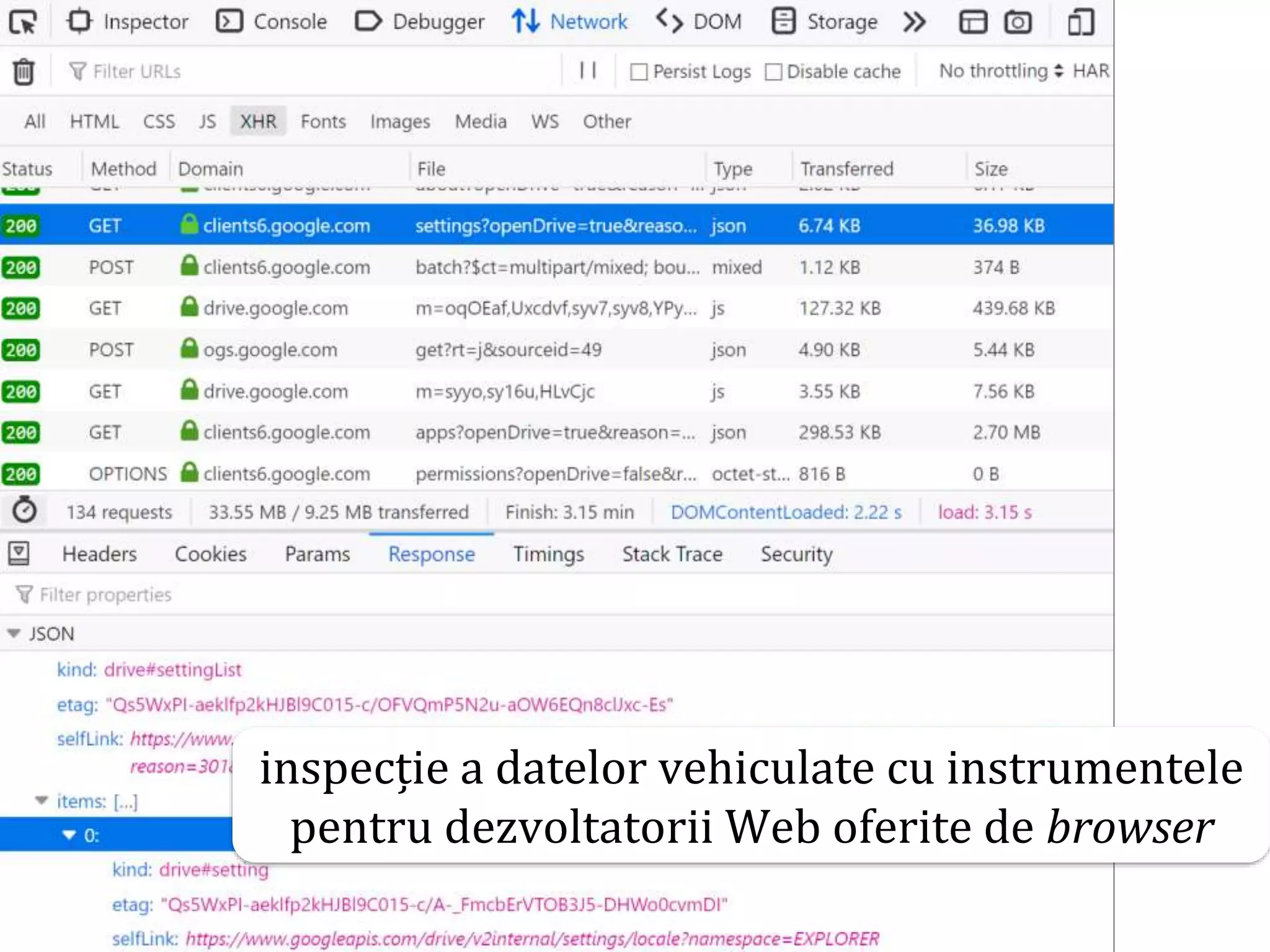The height and width of the screenshot is (952, 1270).
Task: Filter requests by CSS
Action: pos(159,121)
